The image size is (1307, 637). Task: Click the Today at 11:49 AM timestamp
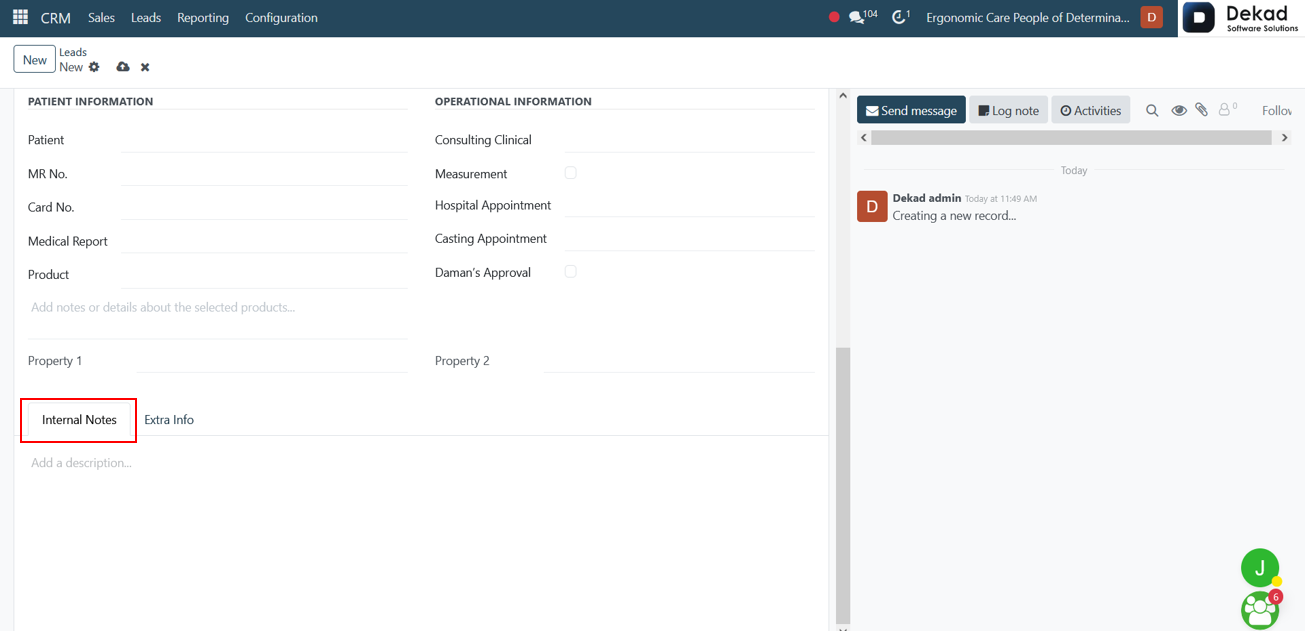pos(1001,199)
